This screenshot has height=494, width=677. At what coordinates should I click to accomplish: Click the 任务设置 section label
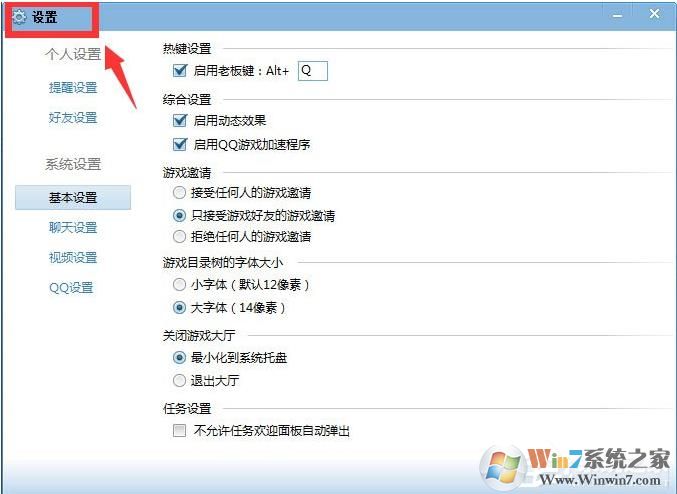pyautogui.click(x=187, y=408)
